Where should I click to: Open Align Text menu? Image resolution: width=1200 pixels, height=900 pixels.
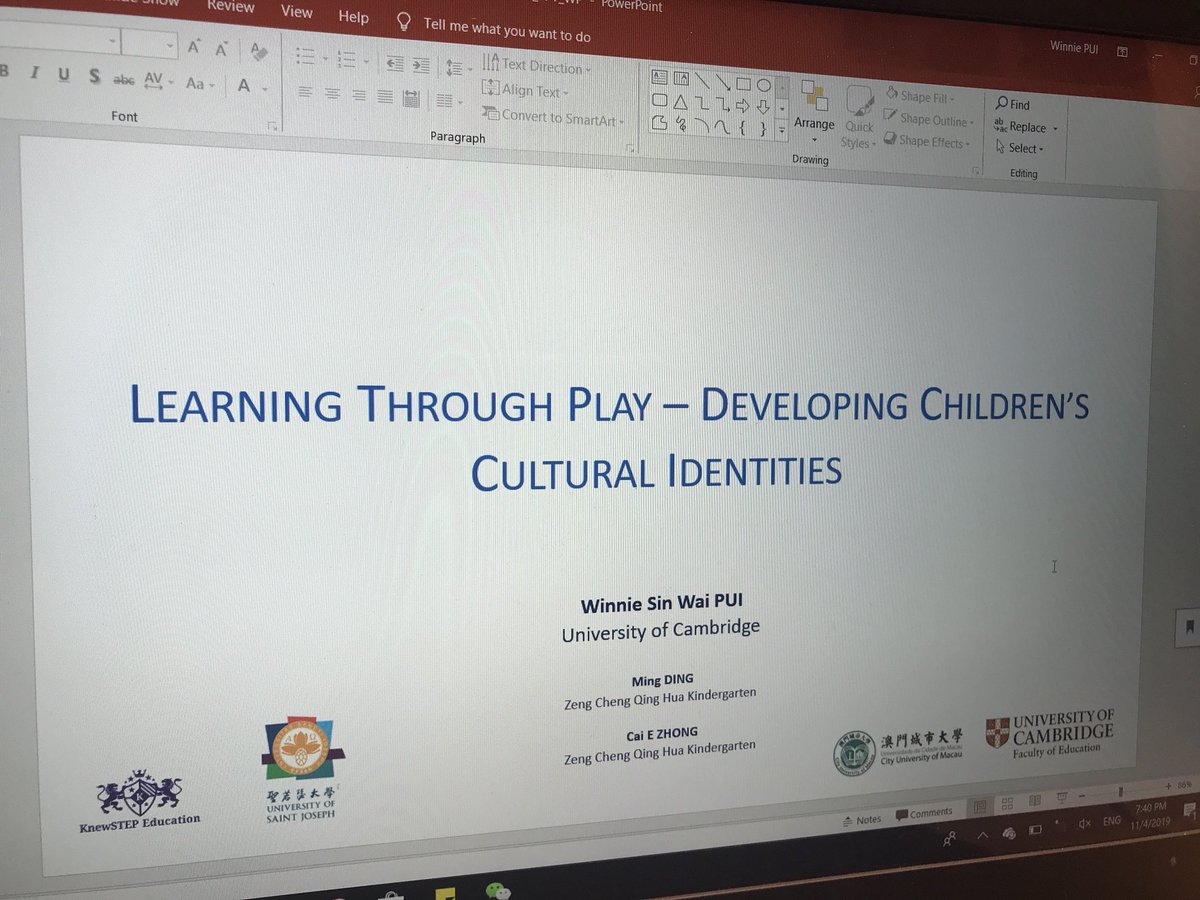(526, 90)
